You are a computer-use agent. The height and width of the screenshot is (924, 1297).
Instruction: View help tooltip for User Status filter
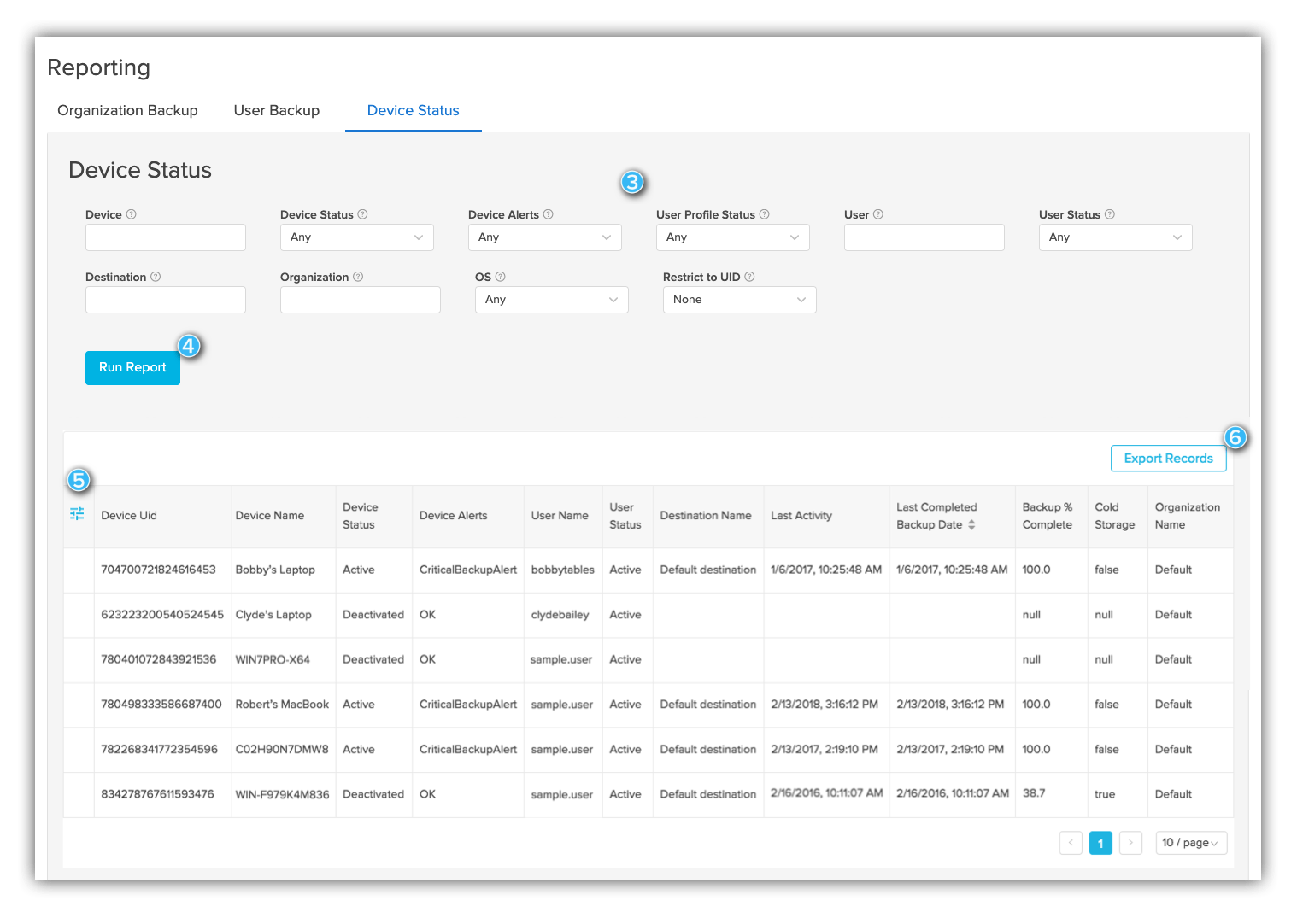click(x=1107, y=214)
